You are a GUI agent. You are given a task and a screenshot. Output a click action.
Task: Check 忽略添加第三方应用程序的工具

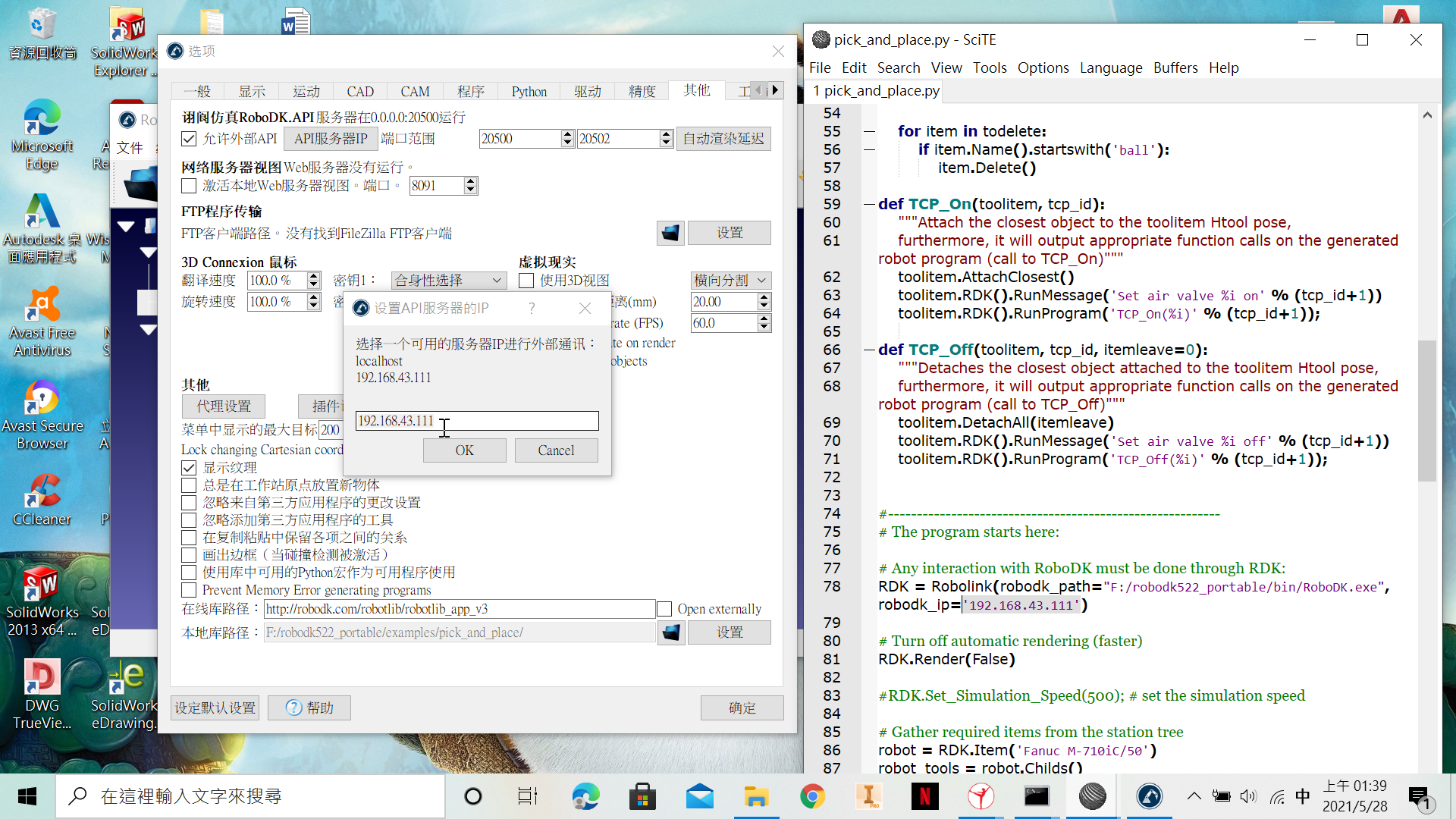pos(189,520)
